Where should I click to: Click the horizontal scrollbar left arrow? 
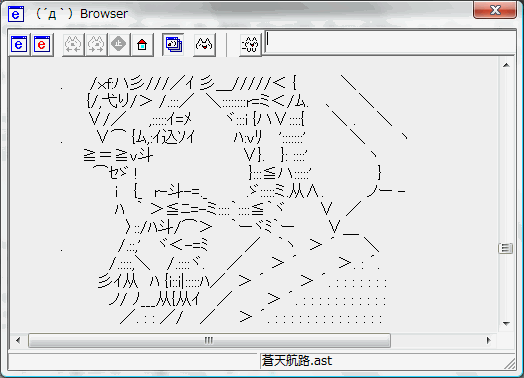[18, 340]
